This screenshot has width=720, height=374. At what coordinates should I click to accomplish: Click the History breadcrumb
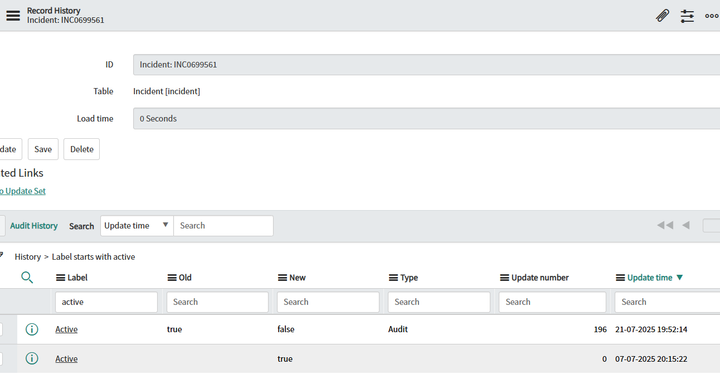(28, 257)
